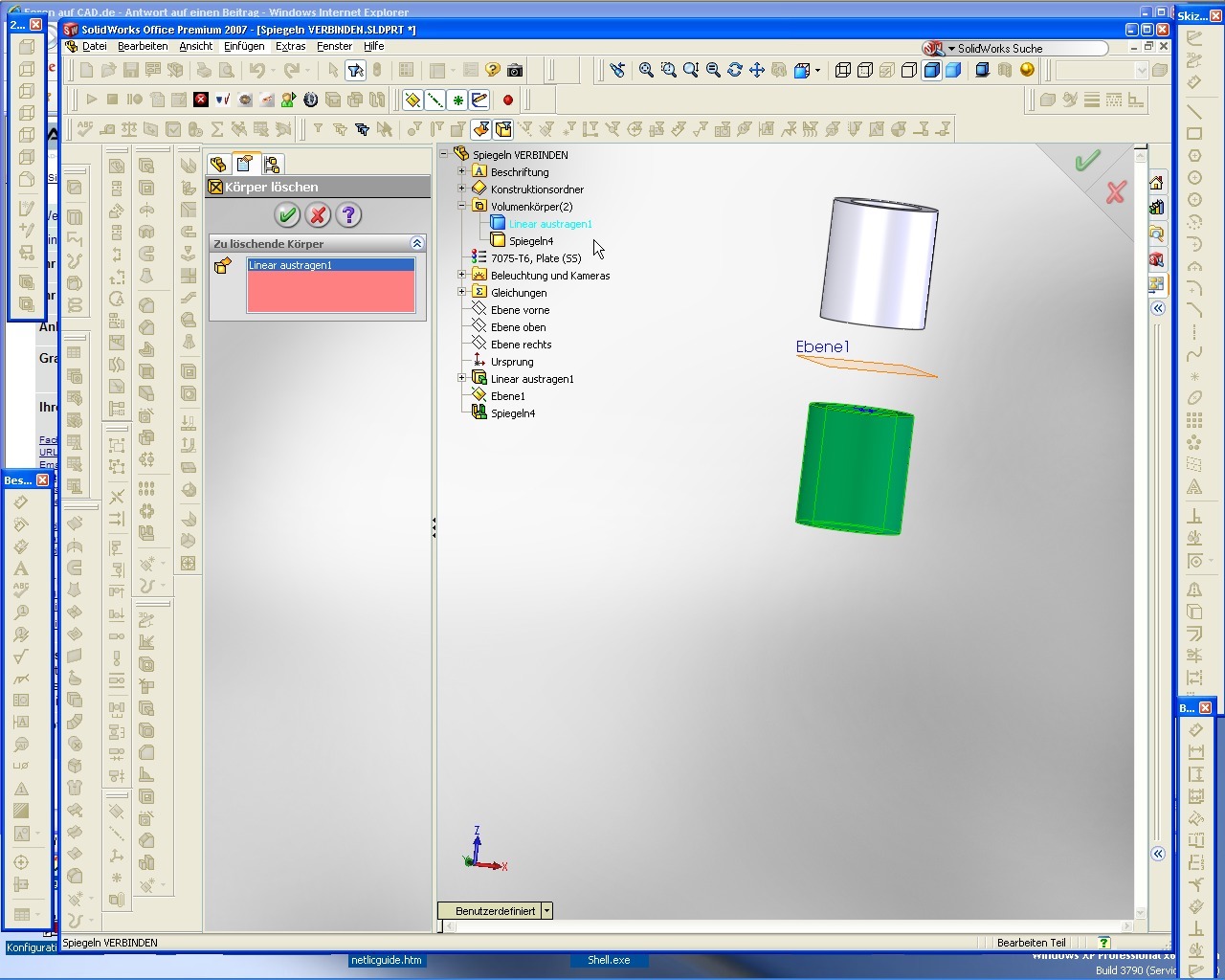
Task: Click the previous view icon
Action: tap(617, 70)
